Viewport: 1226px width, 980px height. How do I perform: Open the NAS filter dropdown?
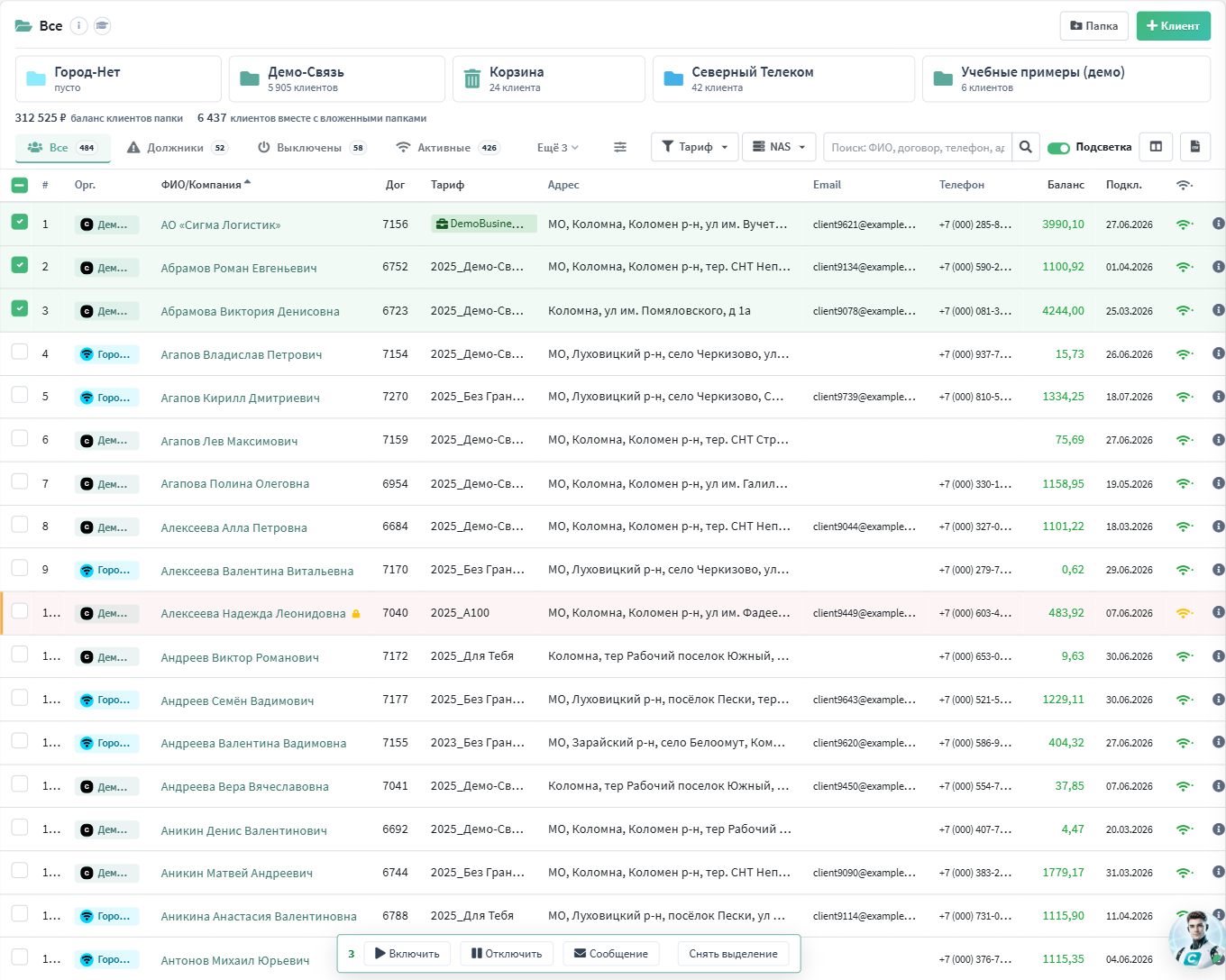point(779,147)
